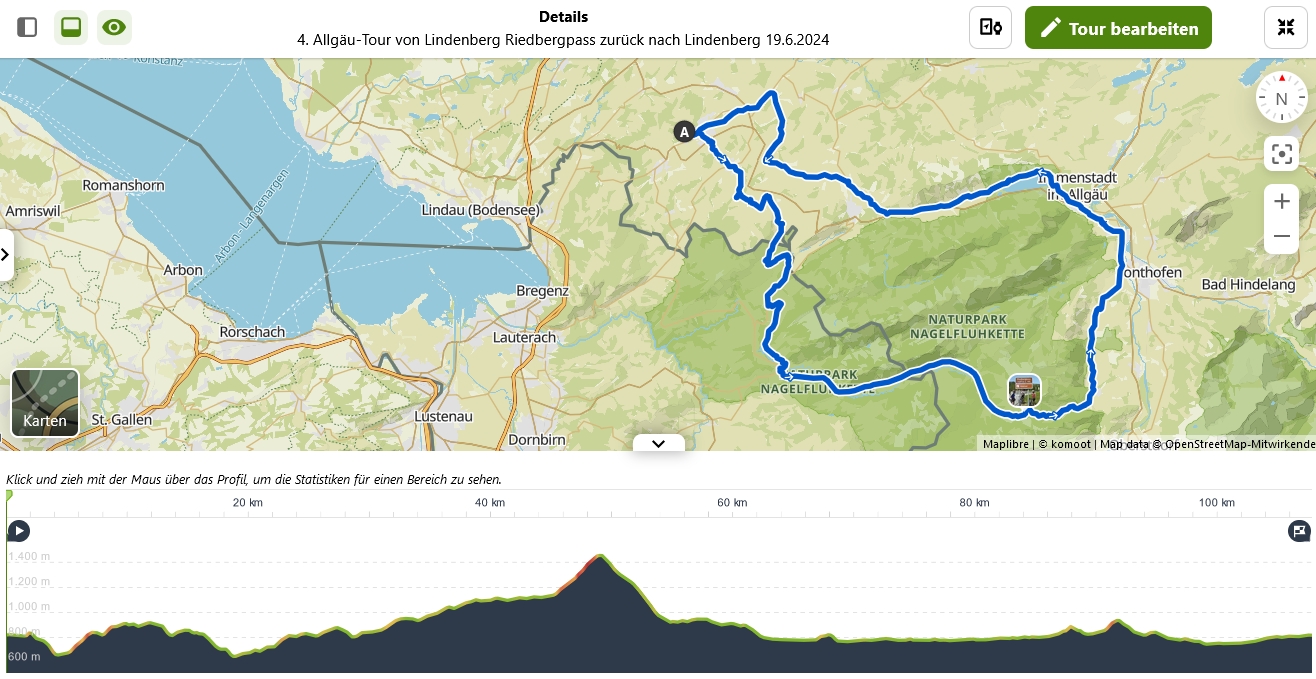This screenshot has height=679, width=1316.
Task: Open the OpenStreetMap-Mitwirkende link
Action: pyautogui.click(x=1240, y=444)
